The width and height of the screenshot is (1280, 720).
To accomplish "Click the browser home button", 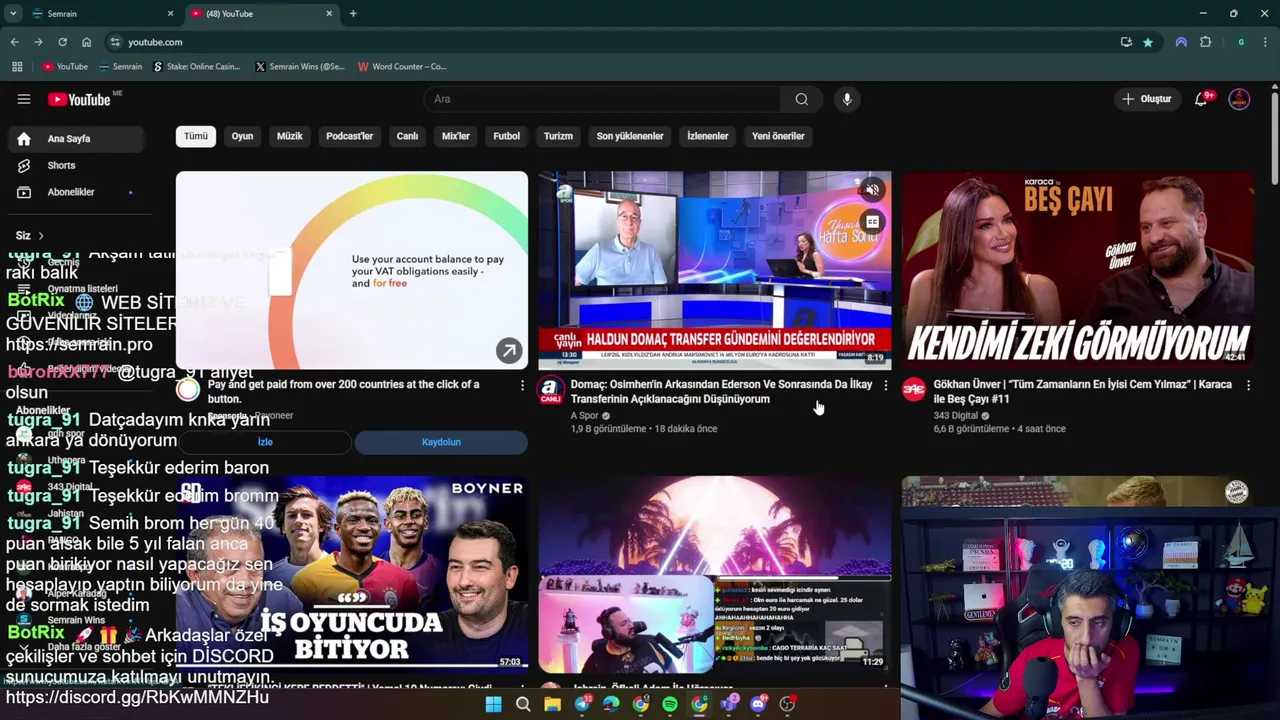I will (87, 42).
